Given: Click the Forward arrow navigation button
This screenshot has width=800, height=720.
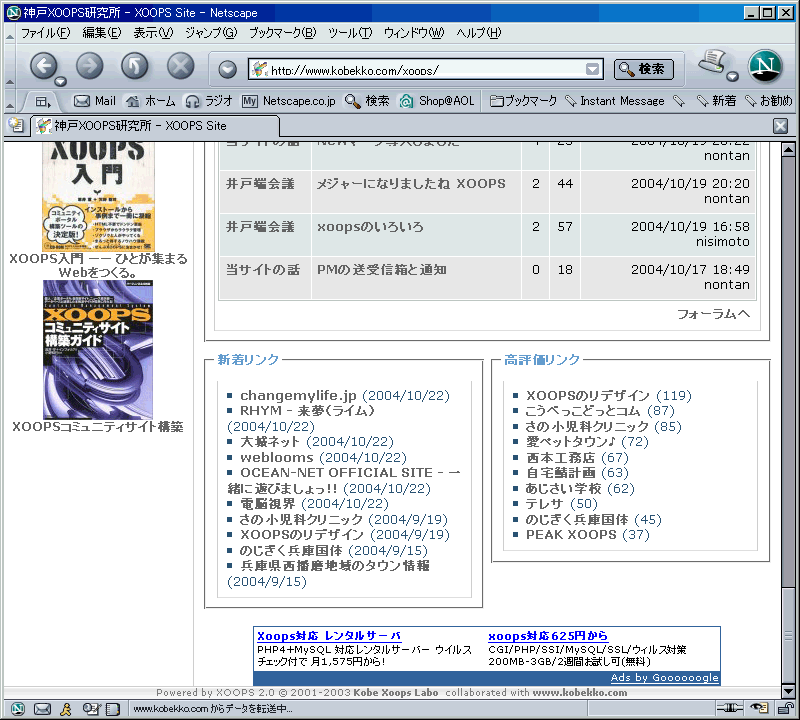Looking at the screenshot, I should point(89,66).
